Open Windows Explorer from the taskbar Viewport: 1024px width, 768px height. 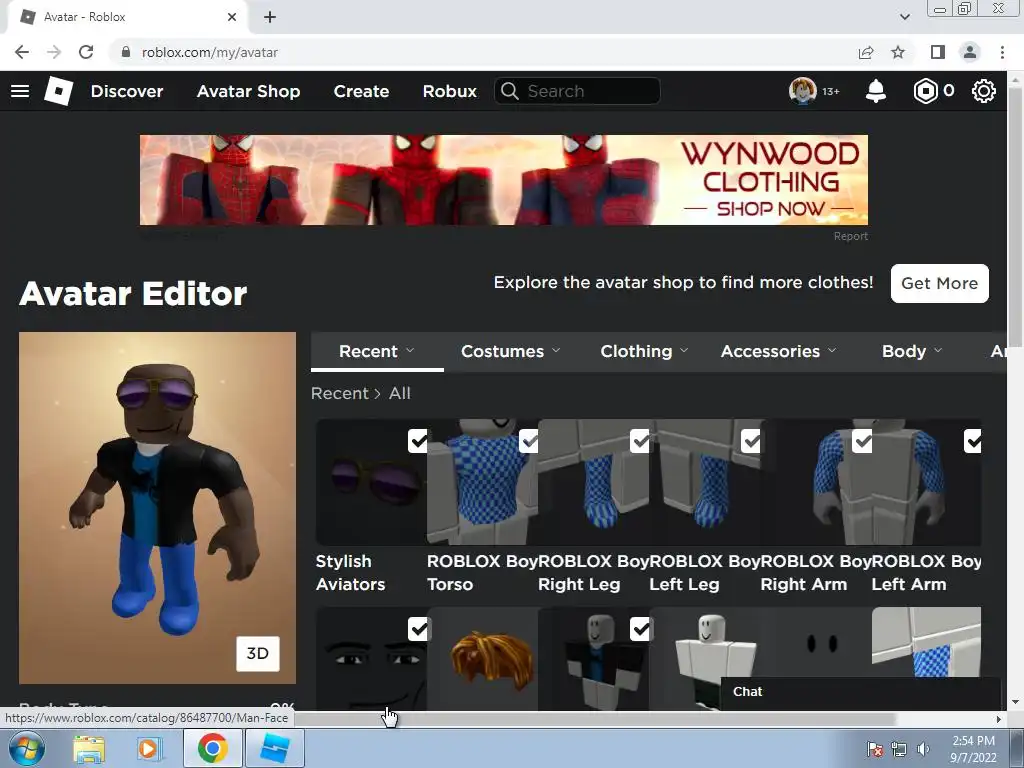pyautogui.click(x=89, y=749)
